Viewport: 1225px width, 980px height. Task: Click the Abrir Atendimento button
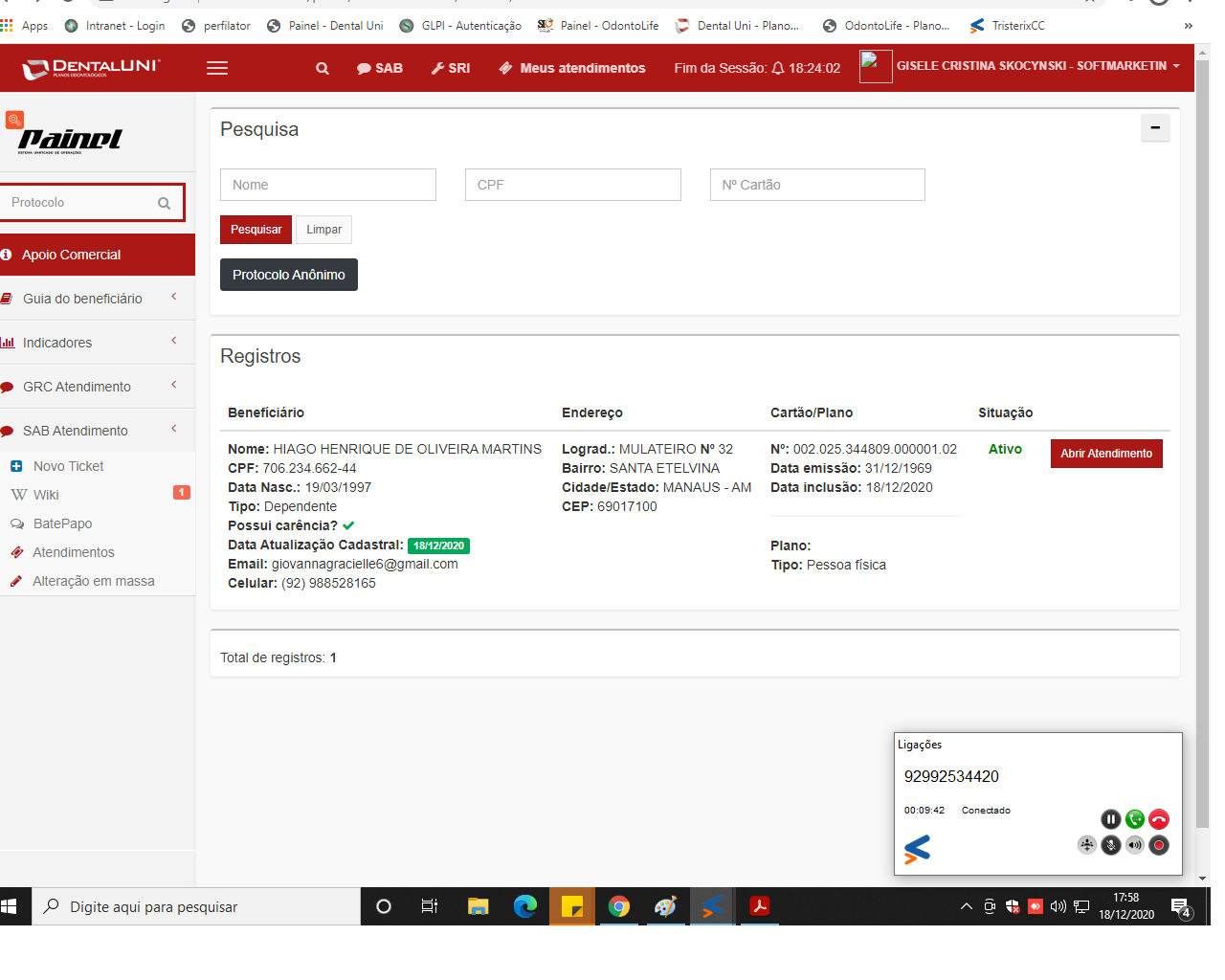(x=1105, y=454)
